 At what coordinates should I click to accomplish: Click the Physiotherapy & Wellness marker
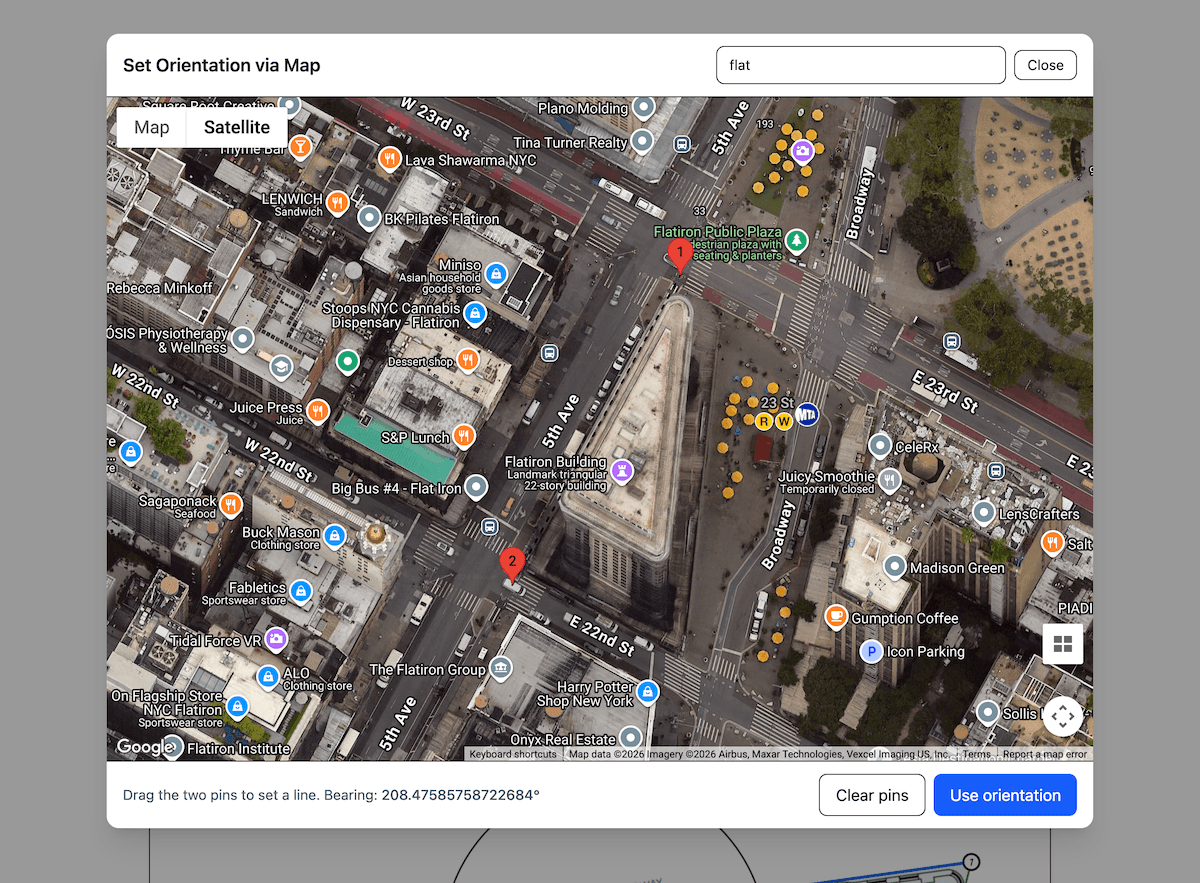[x=243, y=340]
